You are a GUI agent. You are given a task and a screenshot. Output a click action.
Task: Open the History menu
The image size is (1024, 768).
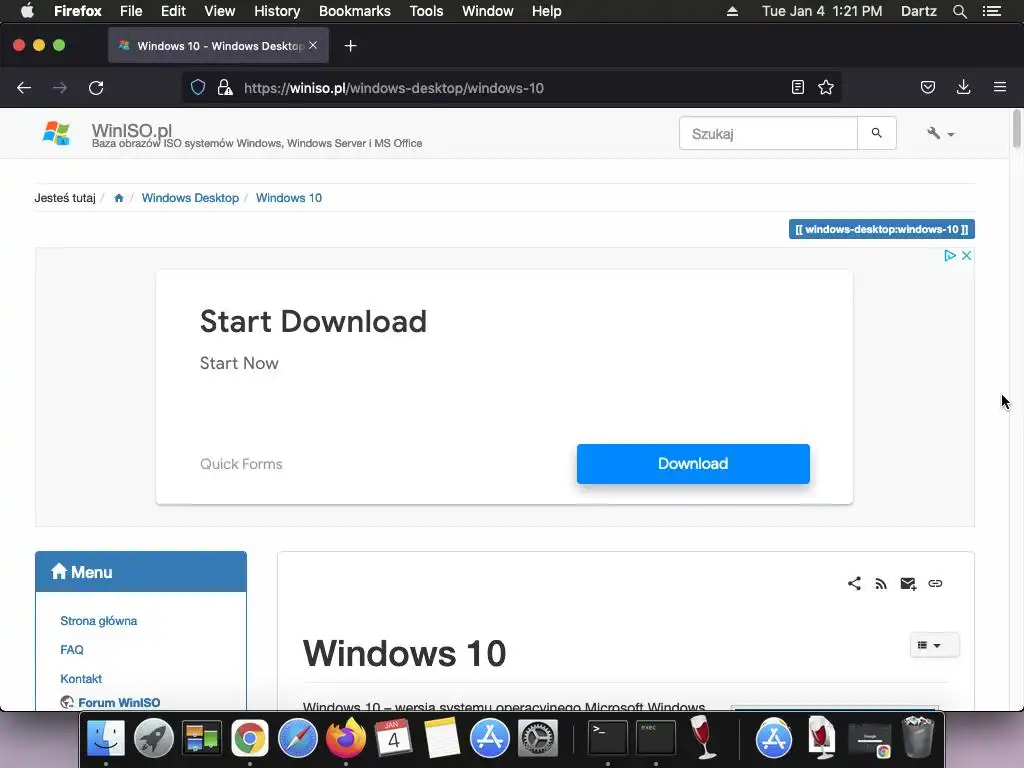(x=277, y=11)
